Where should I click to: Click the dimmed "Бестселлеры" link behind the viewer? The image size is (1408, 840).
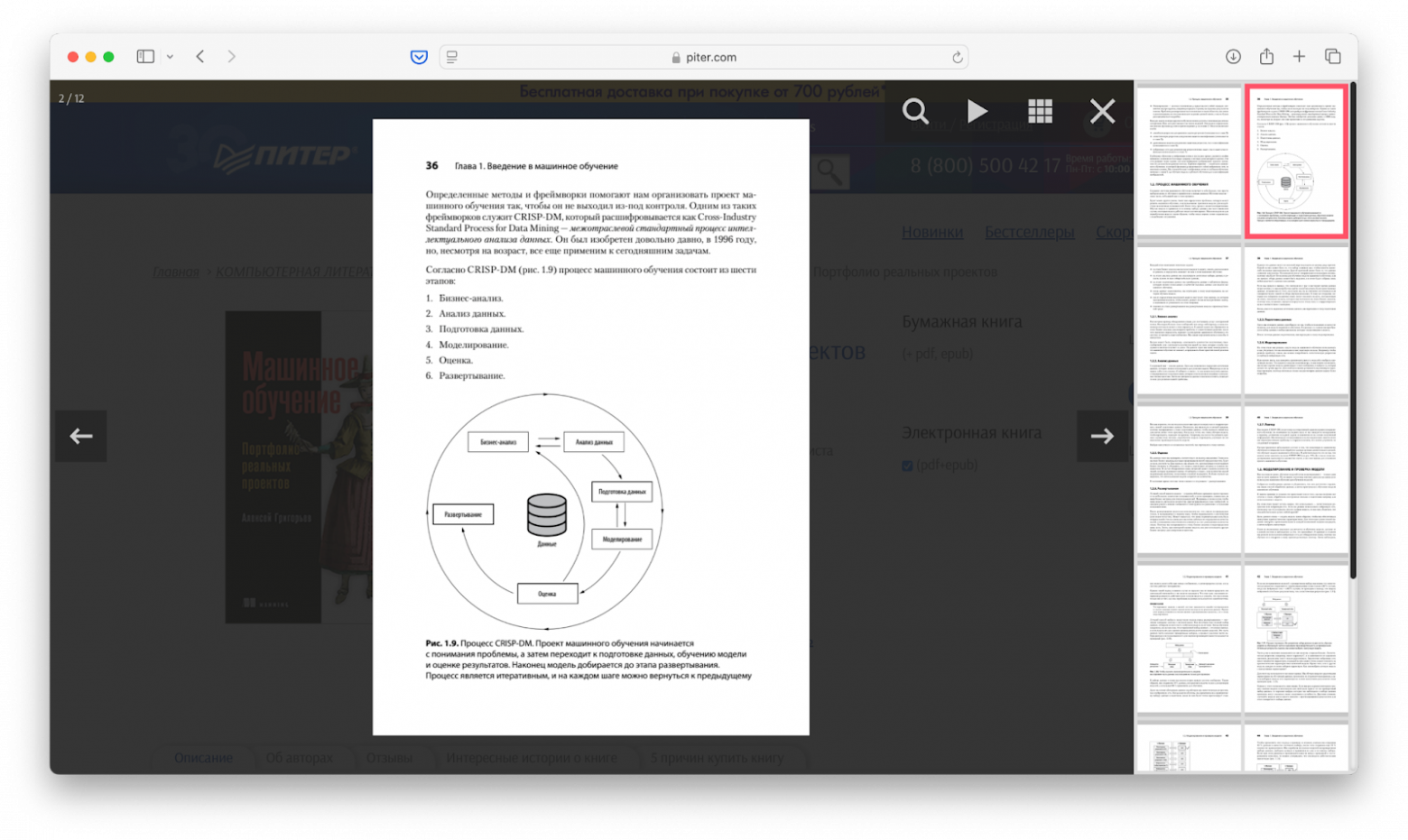coord(1029,232)
